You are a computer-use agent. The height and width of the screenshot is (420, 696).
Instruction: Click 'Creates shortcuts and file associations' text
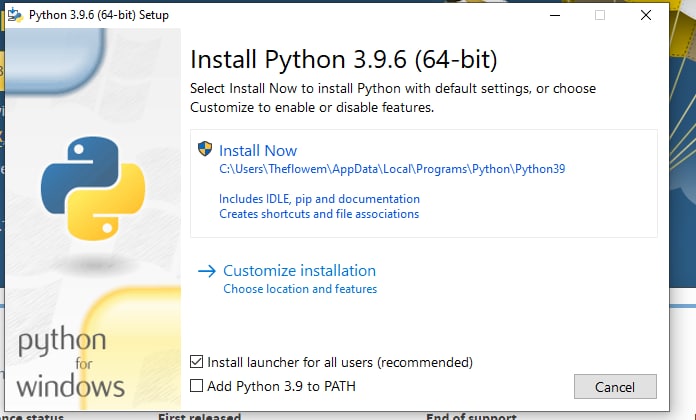(x=319, y=214)
